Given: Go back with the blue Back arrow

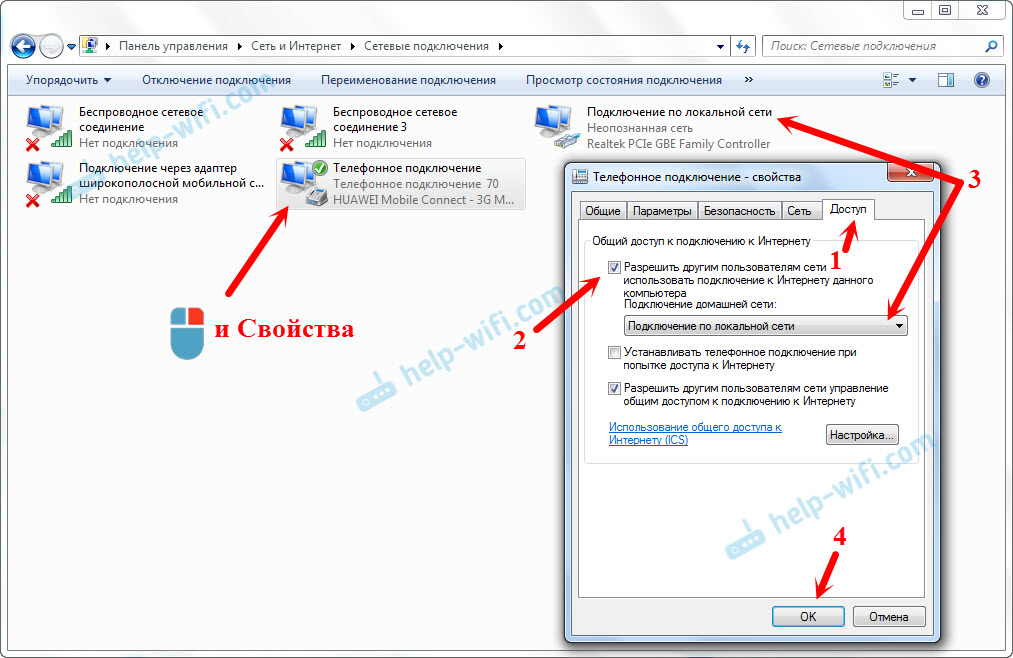Looking at the screenshot, I should point(23,46).
